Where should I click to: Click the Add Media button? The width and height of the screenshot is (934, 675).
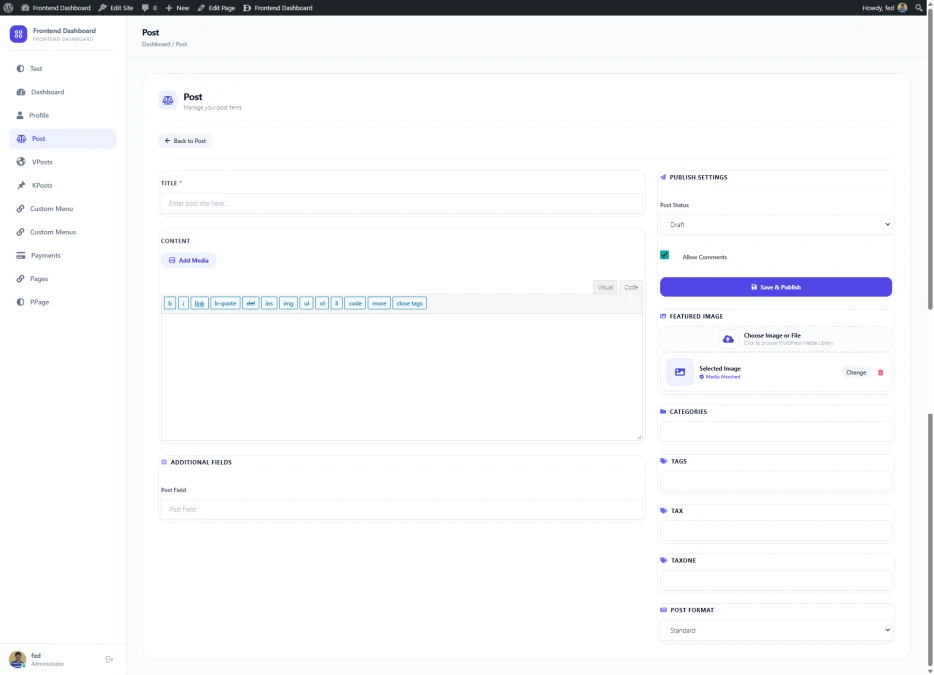188,260
